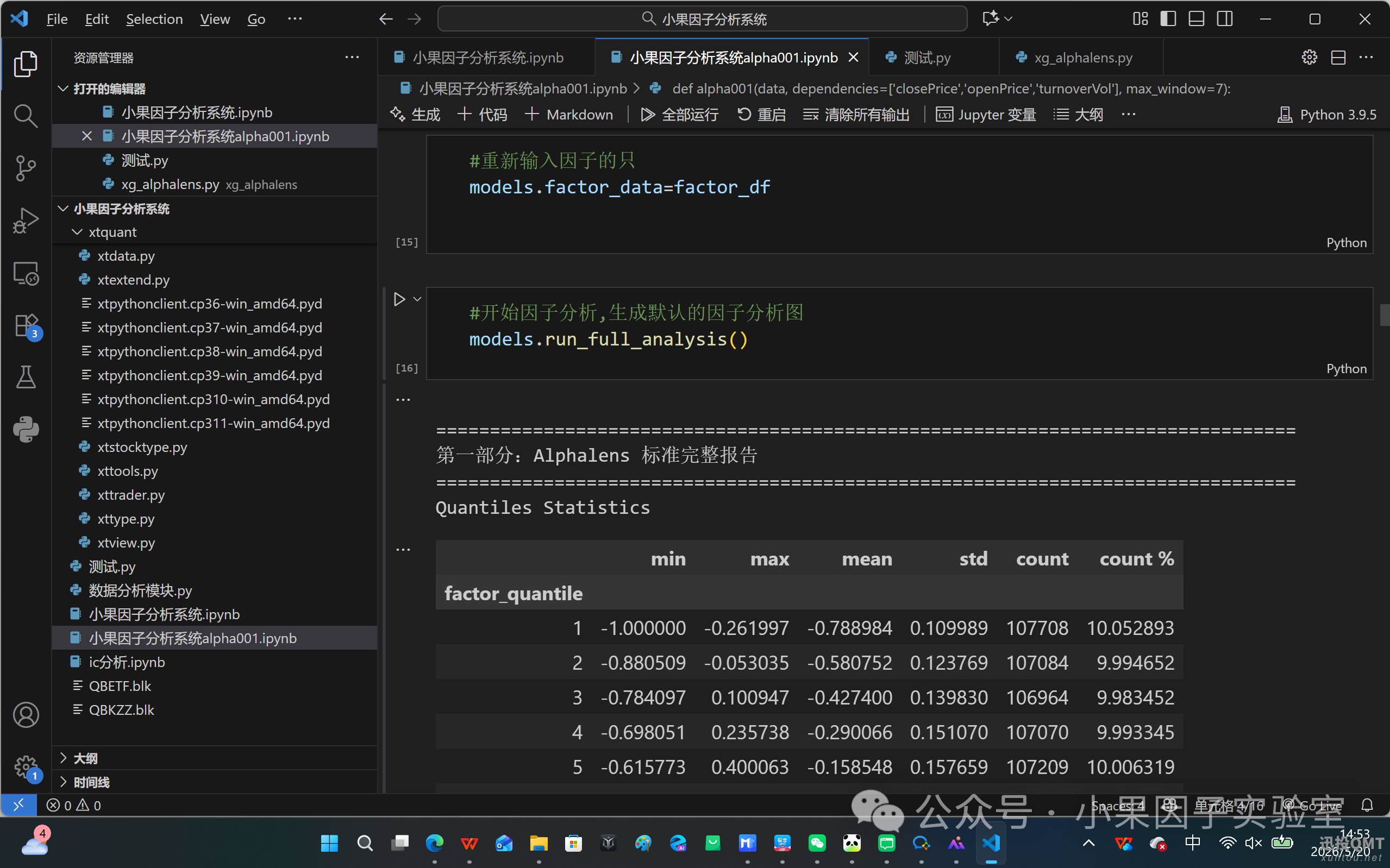Open the Source Control view
Viewport: 1390px width, 868px height.
coord(26,168)
